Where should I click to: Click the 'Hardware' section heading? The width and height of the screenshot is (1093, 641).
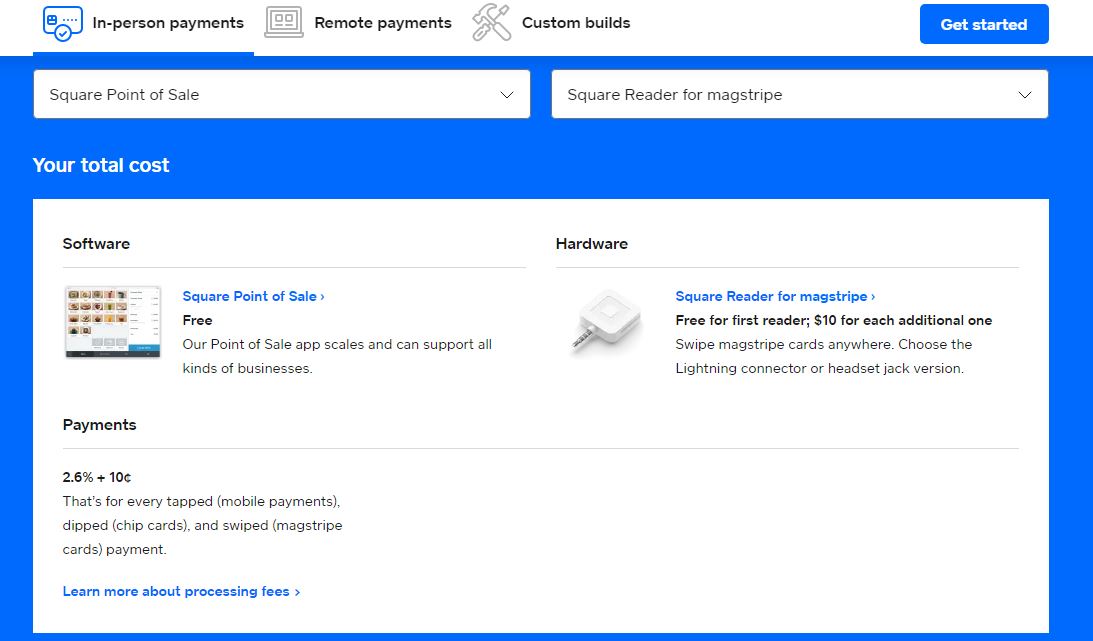(x=592, y=244)
